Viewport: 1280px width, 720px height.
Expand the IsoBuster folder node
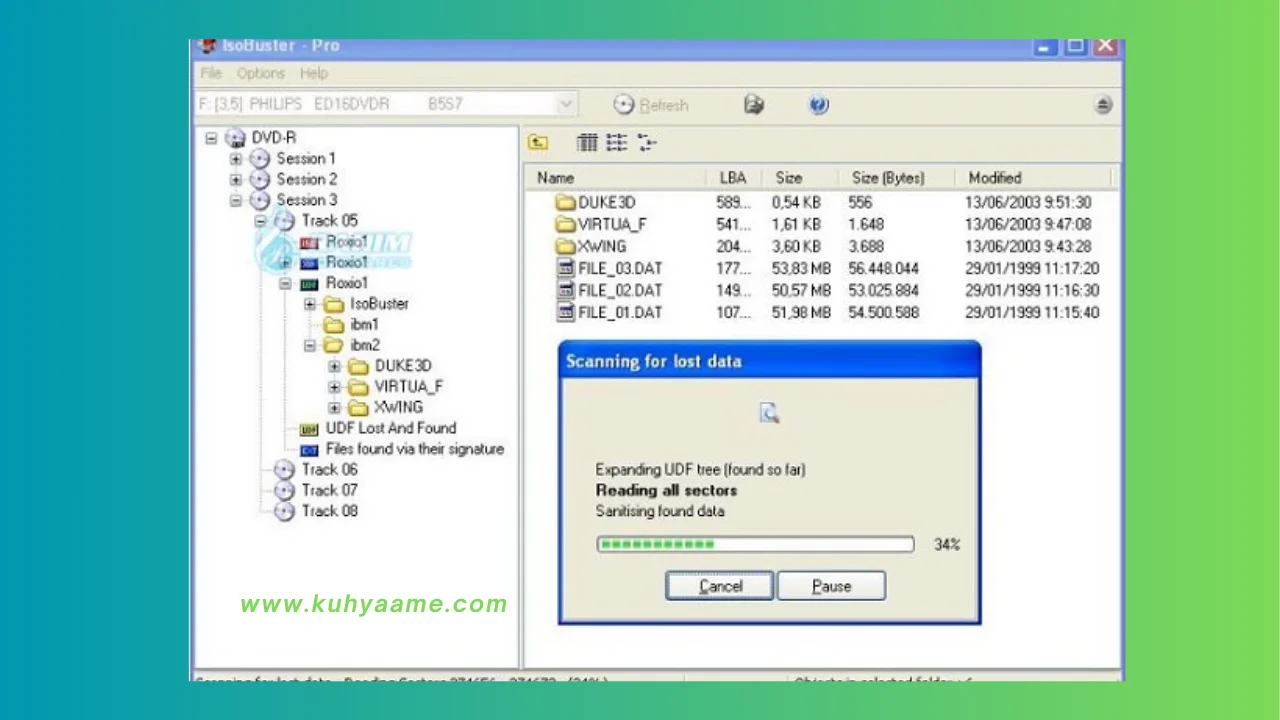[x=309, y=304]
